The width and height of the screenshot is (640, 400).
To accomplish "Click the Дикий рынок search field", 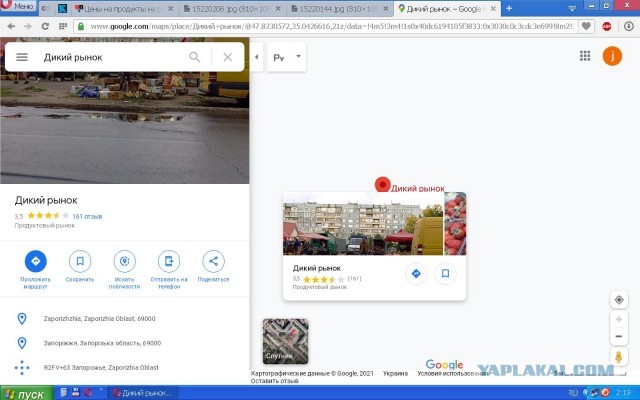I will coord(110,57).
